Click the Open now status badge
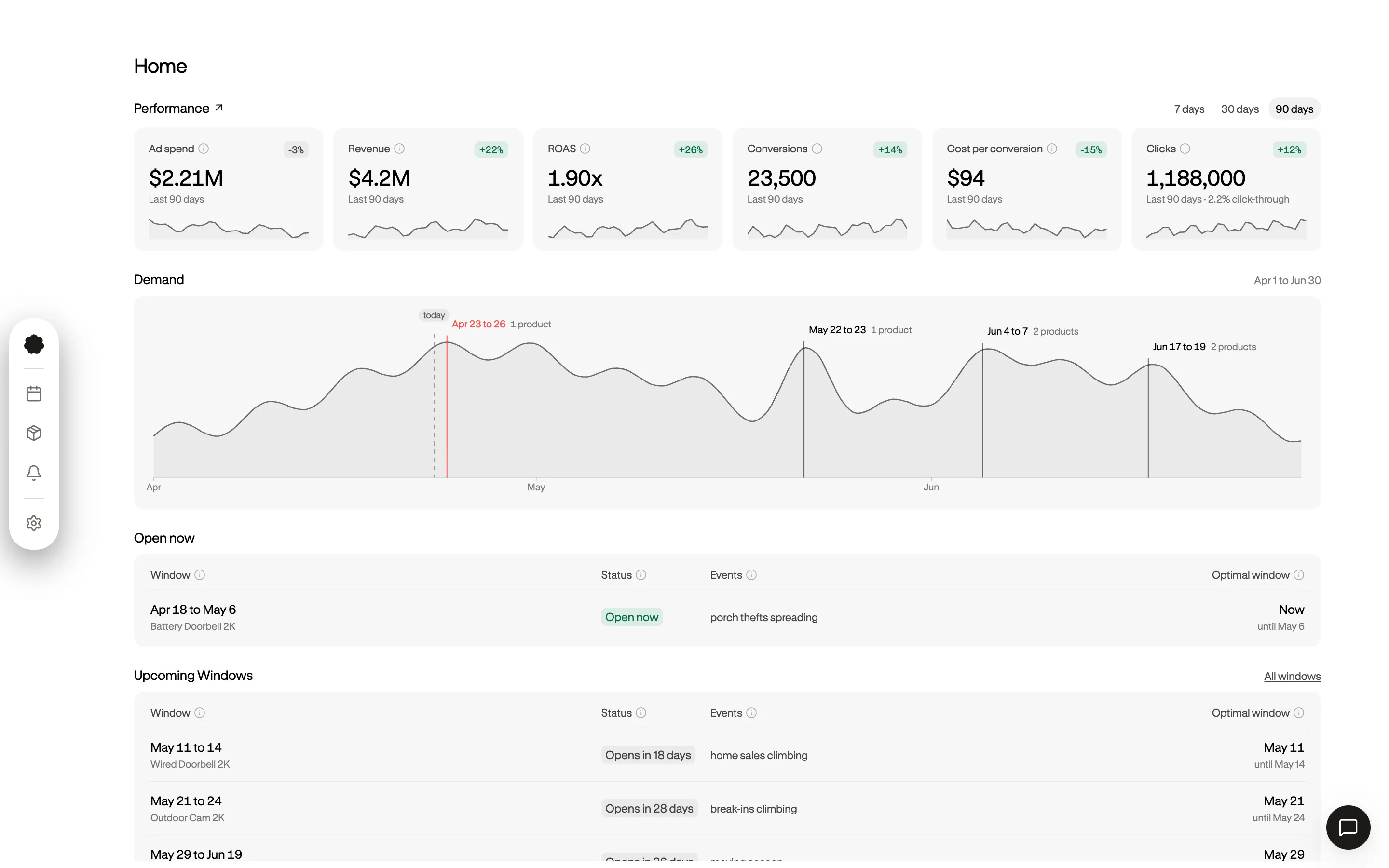Viewport: 1389px width, 868px height. (x=631, y=617)
